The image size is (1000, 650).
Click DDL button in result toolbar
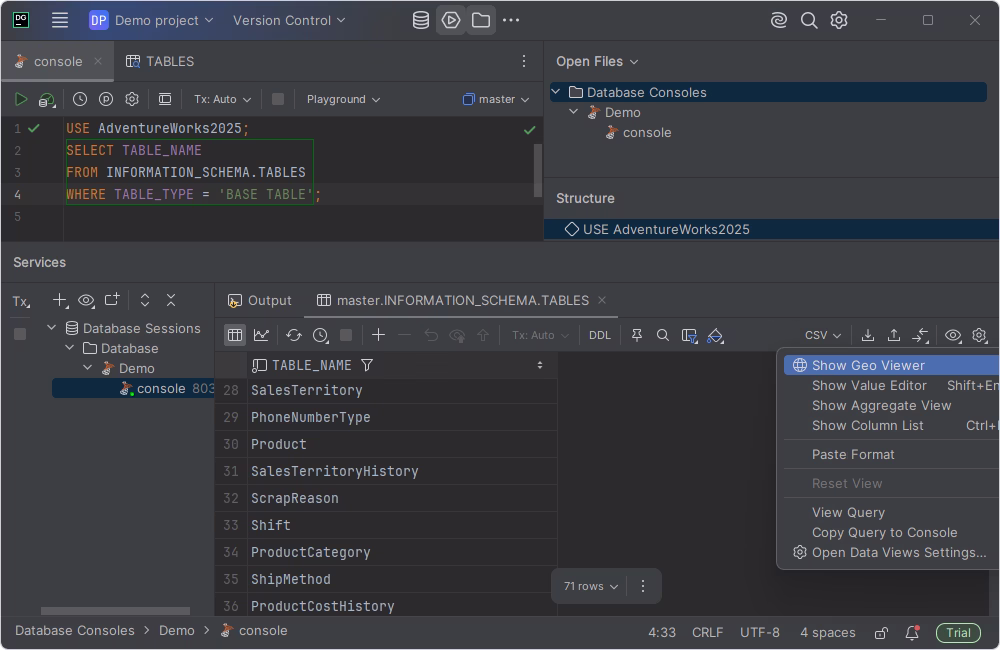(599, 336)
